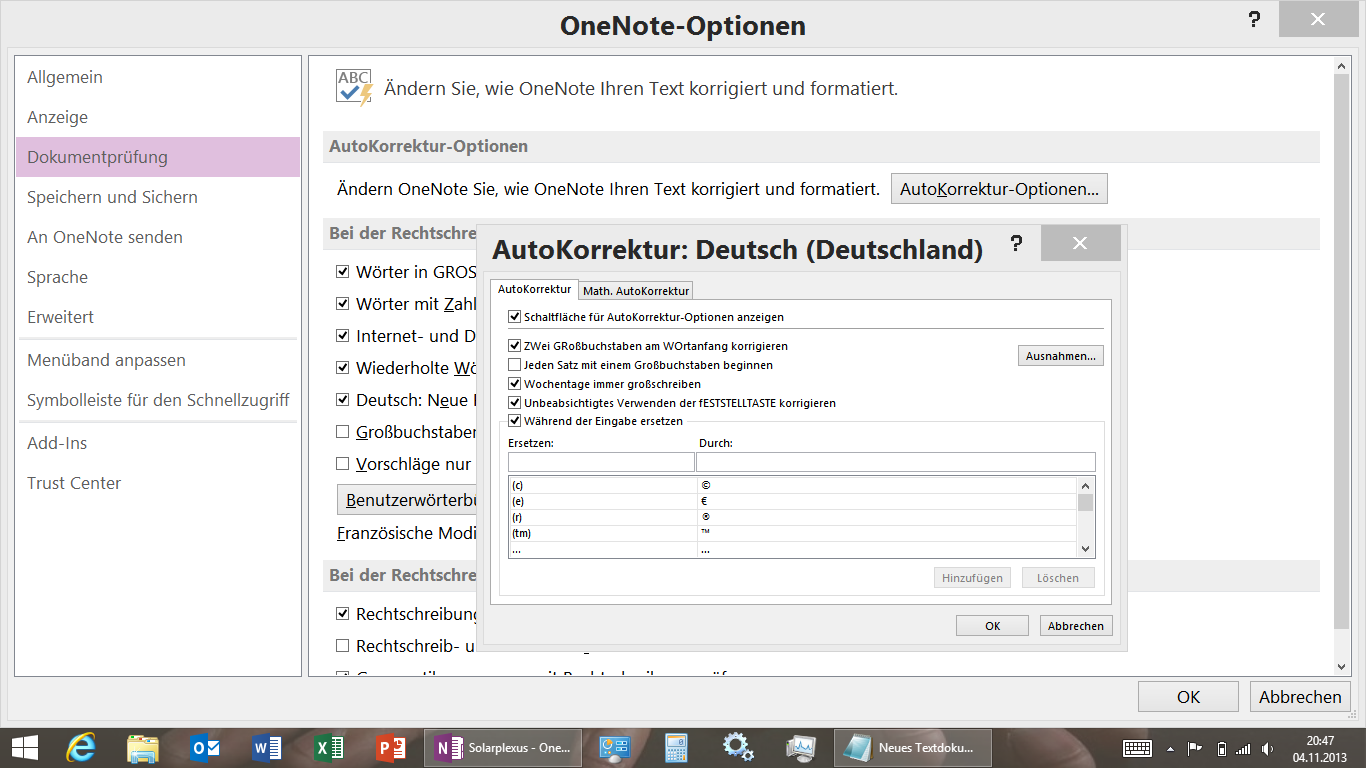Select the (tm) replacement row

(x=792, y=533)
